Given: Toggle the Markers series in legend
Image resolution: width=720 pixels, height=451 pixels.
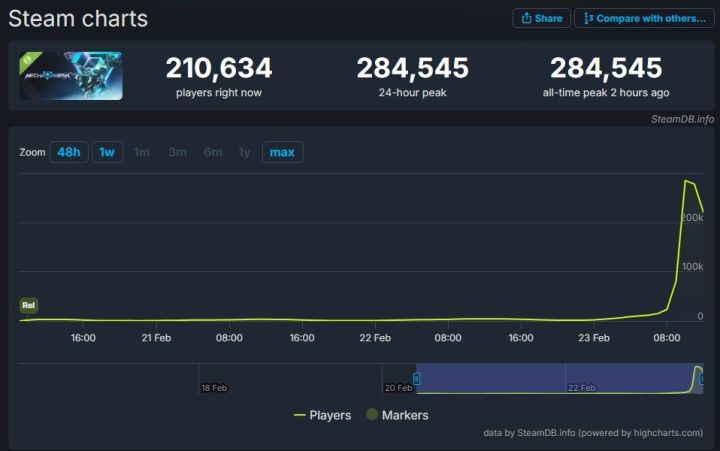Looking at the screenshot, I should pos(397,415).
